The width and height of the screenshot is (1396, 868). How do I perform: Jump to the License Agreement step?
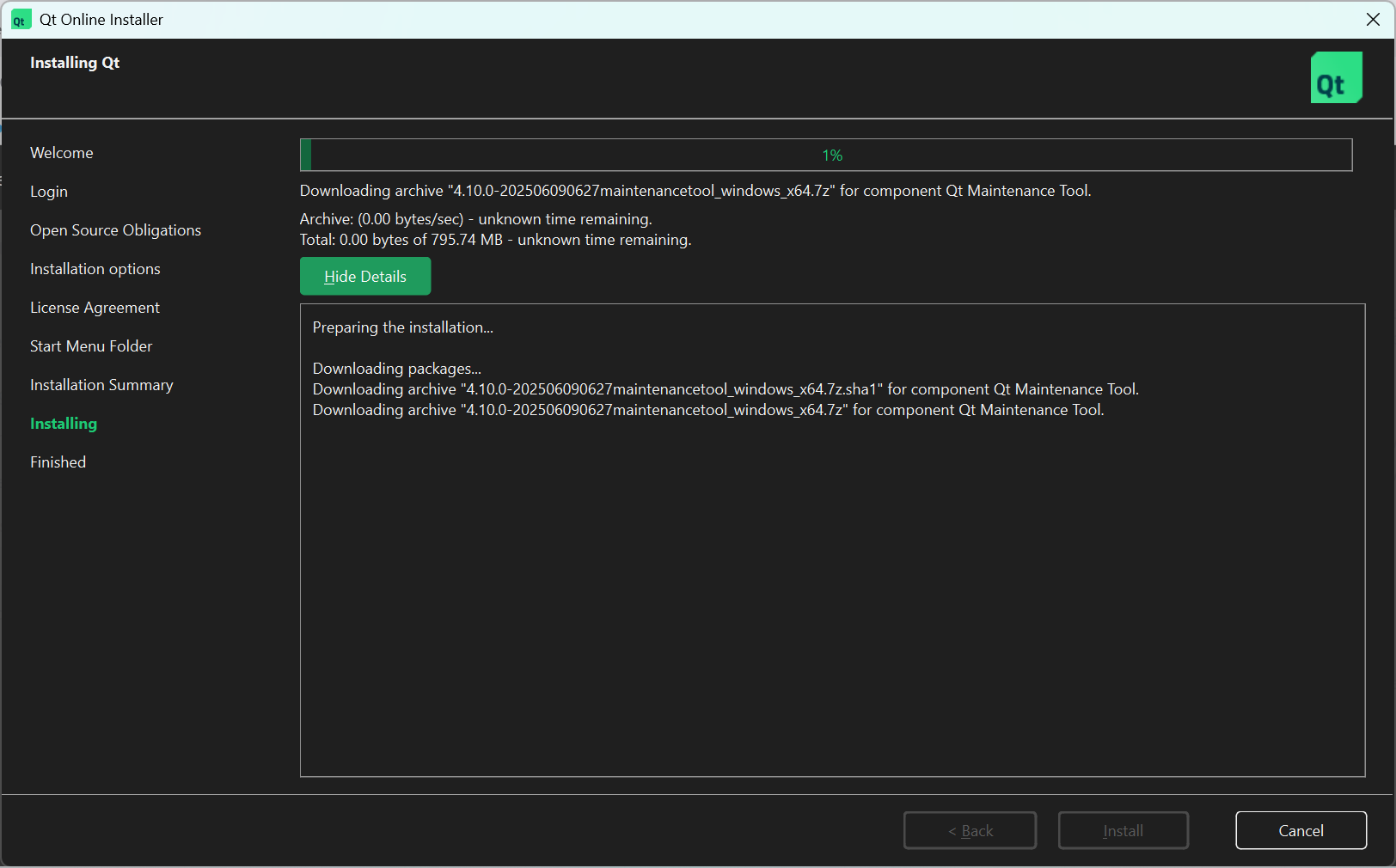[95, 308]
